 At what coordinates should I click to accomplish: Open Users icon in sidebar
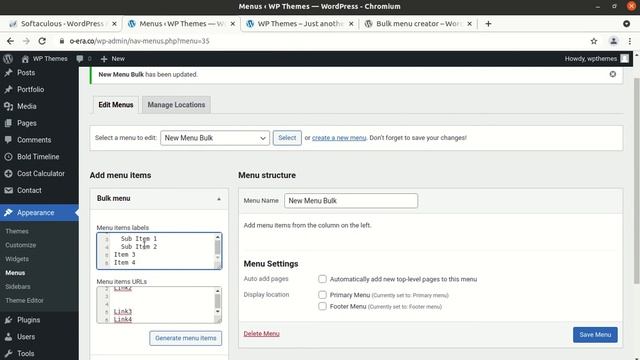click(8, 337)
